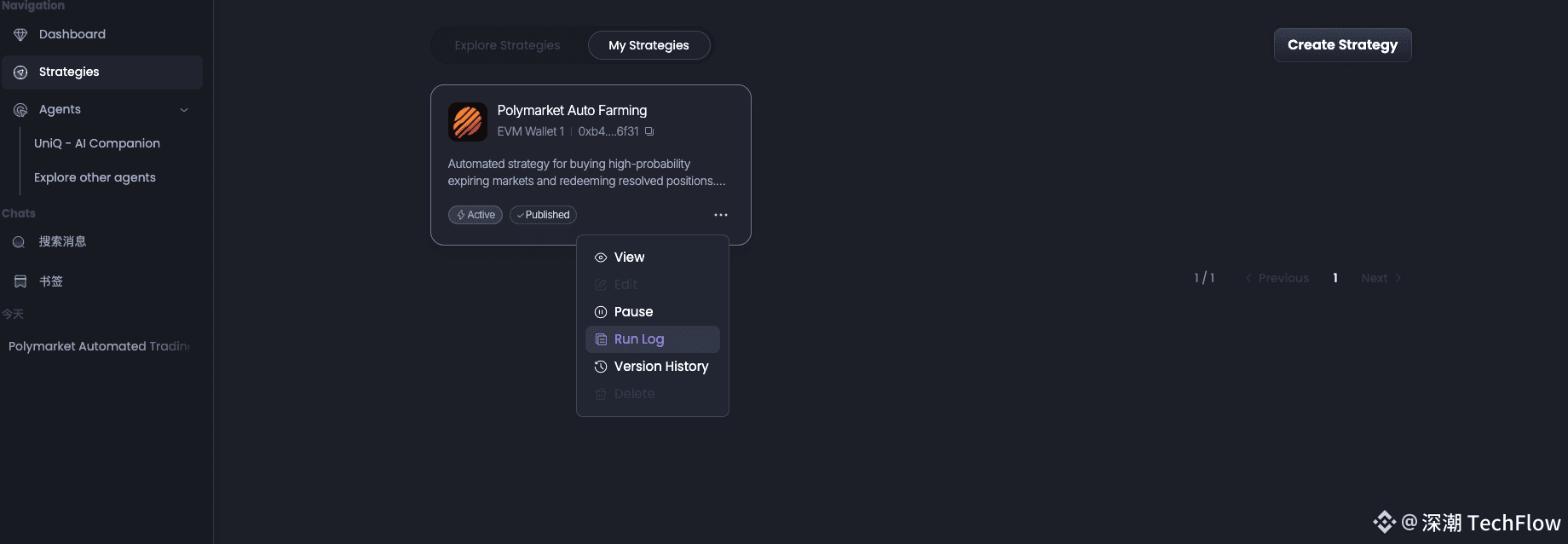This screenshot has height=544, width=1568.
Task: Switch to the Explore Strategies tab
Action: coord(507,45)
